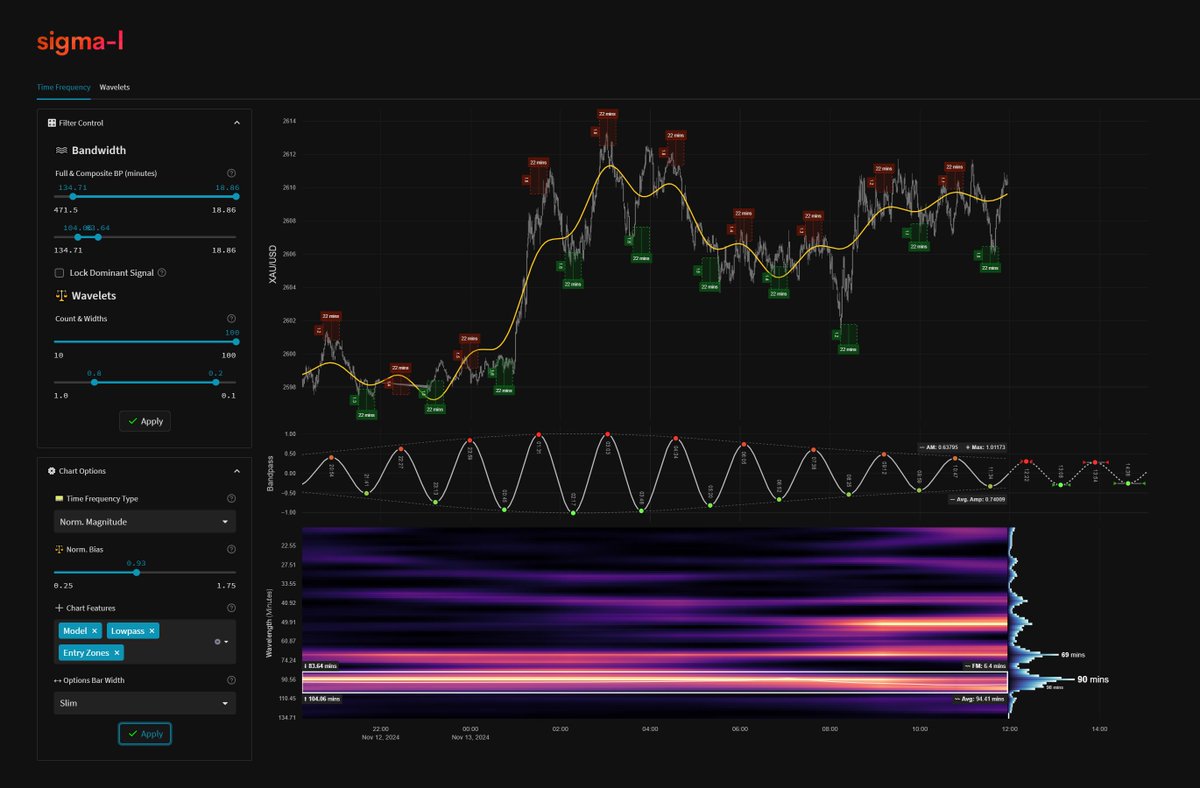The image size is (1200, 788).
Task: Click the sigma-l logo
Action: pos(80,42)
